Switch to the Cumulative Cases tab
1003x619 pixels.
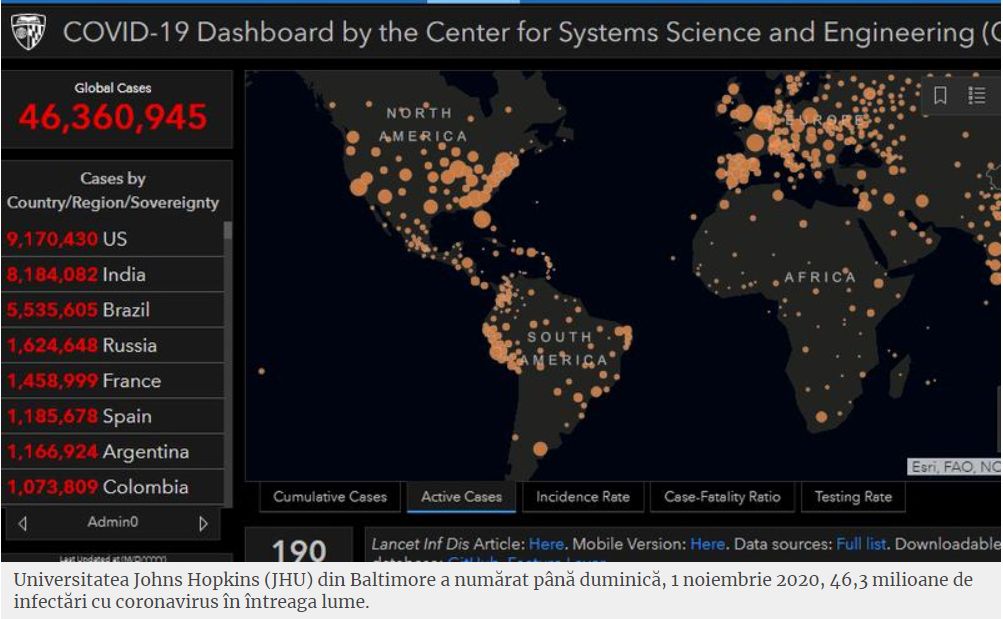[329, 497]
